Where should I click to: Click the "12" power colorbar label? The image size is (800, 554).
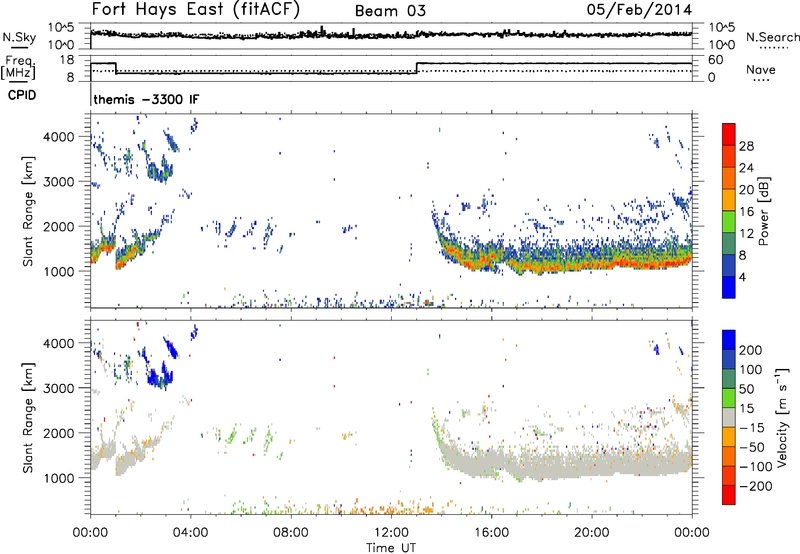tap(746, 234)
